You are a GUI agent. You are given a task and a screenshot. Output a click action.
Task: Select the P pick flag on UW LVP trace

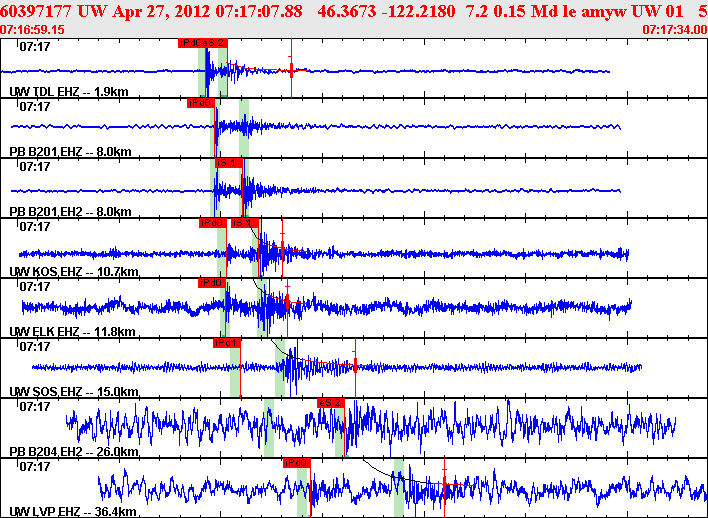(297, 463)
